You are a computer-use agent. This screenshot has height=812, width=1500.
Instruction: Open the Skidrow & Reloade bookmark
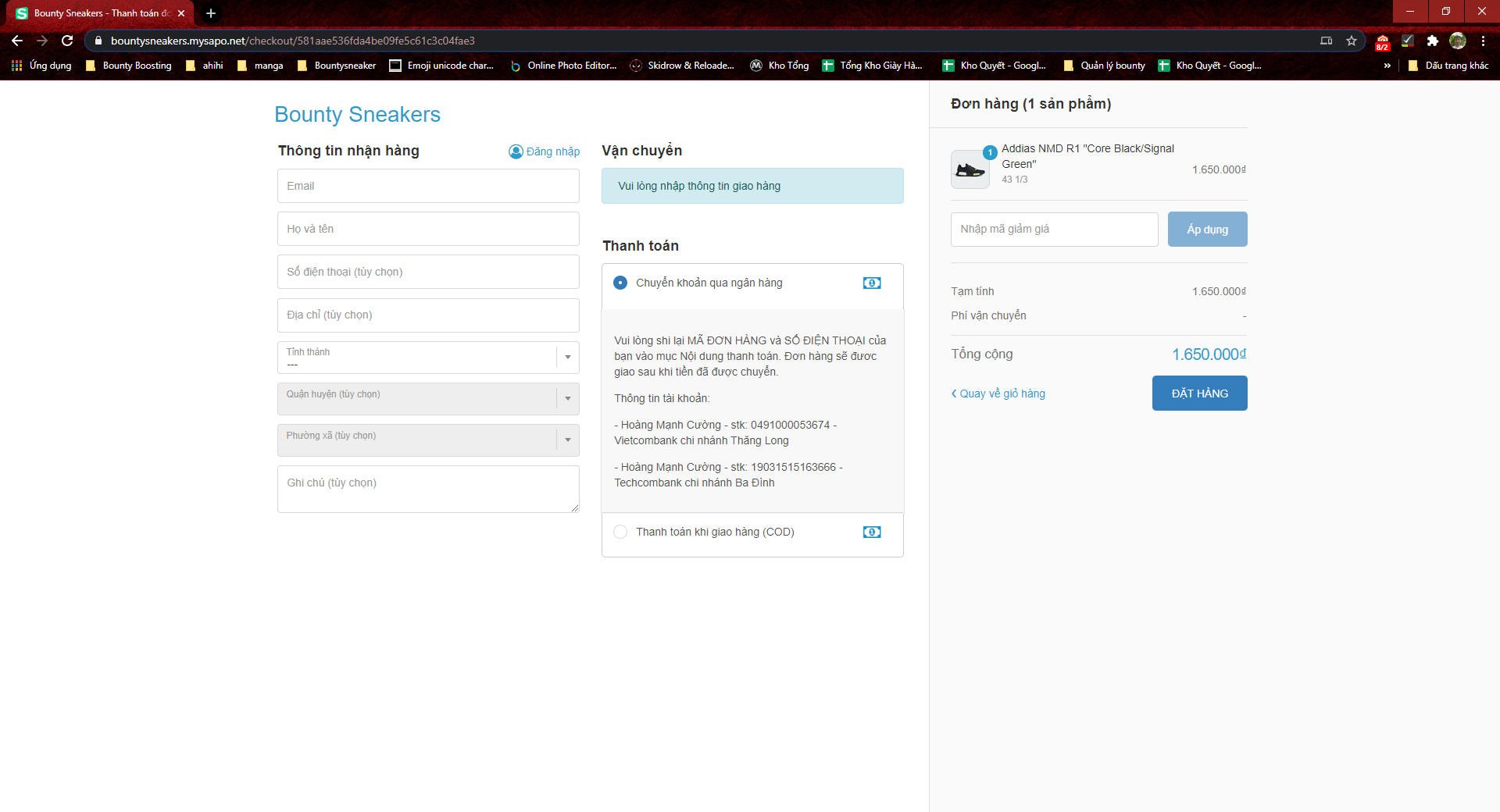(682, 66)
